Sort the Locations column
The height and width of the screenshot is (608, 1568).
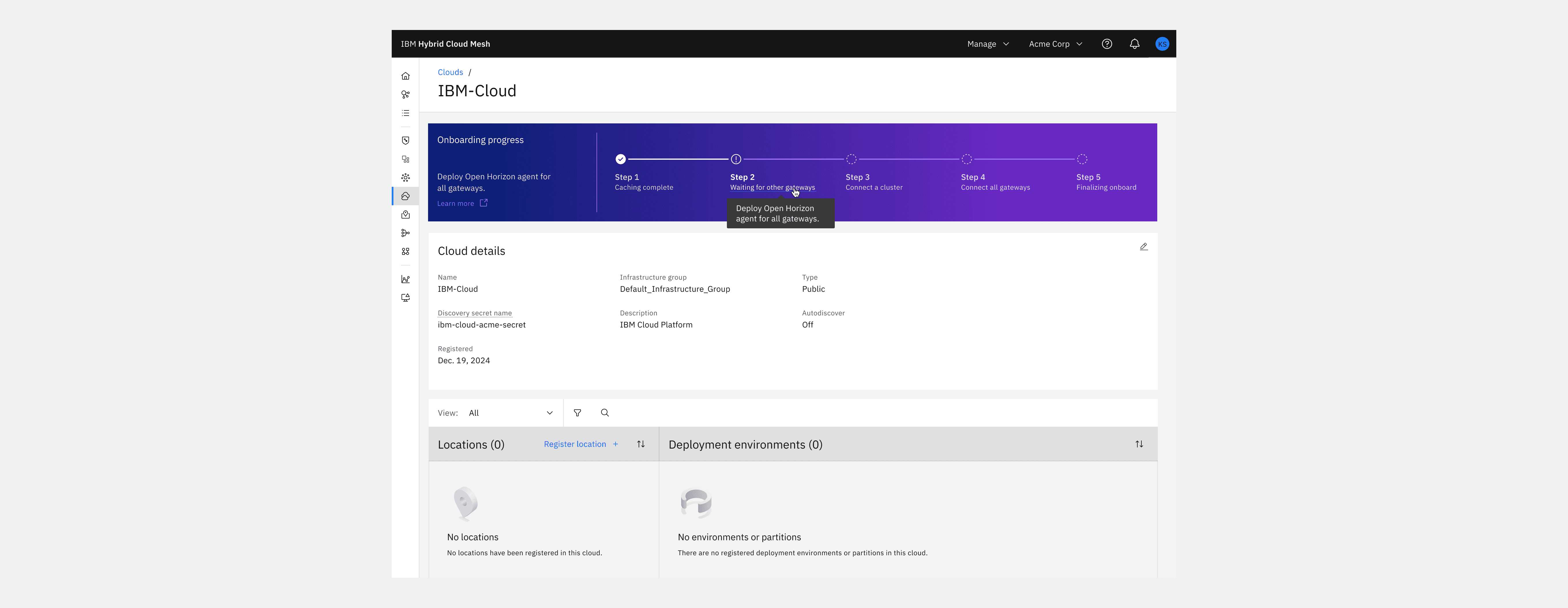[641, 444]
